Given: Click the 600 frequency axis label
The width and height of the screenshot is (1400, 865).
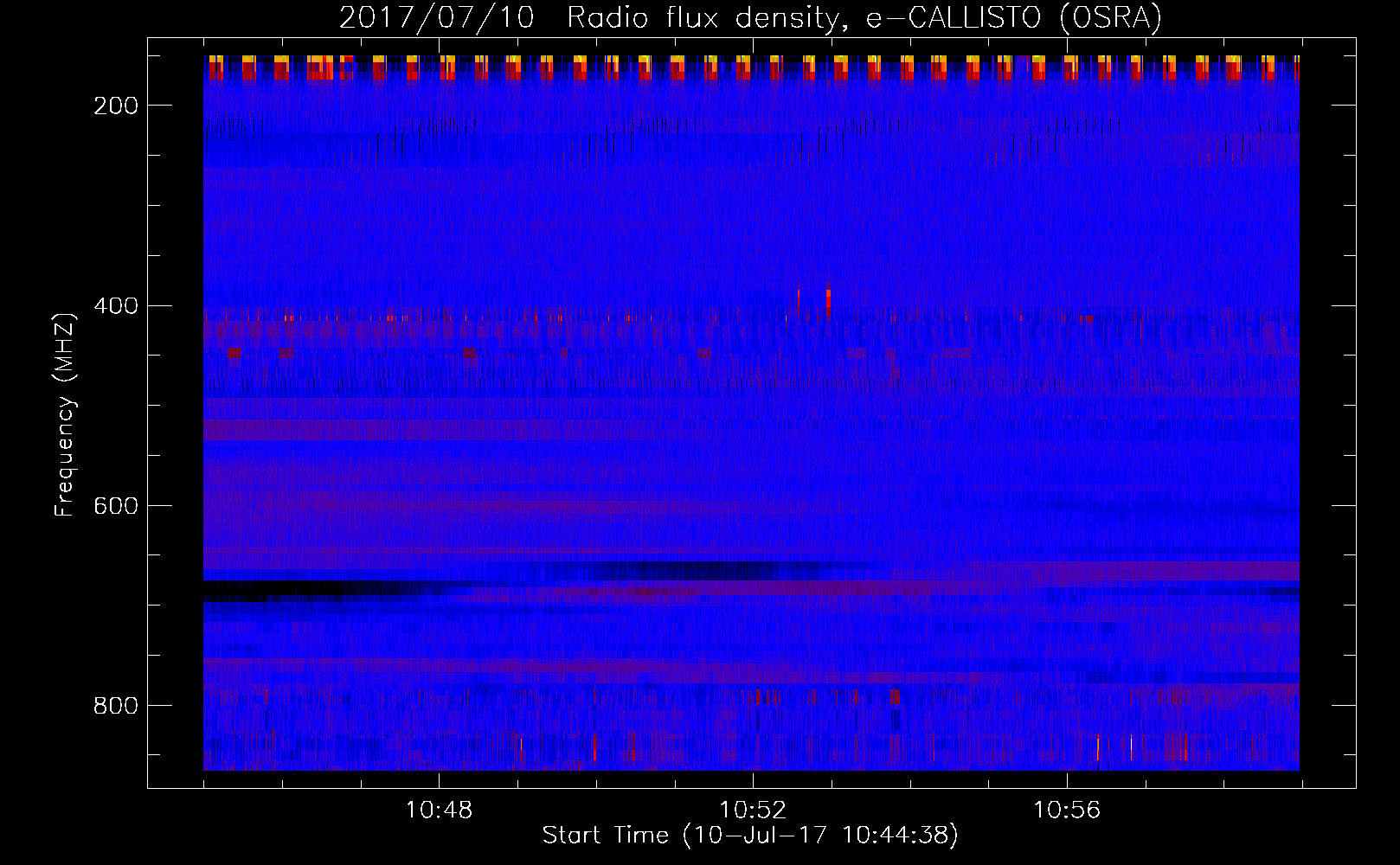Looking at the screenshot, I should click(x=115, y=506).
